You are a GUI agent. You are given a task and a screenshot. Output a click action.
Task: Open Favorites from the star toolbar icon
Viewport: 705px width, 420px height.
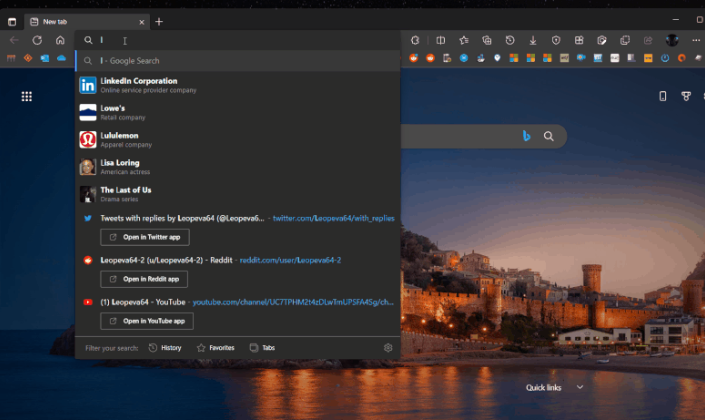[x=464, y=40]
